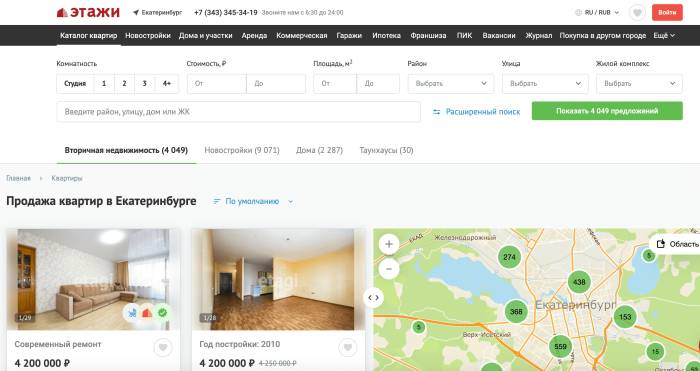Click the Область draw-area icon on map
This screenshot has width=700, height=371.
click(x=662, y=244)
